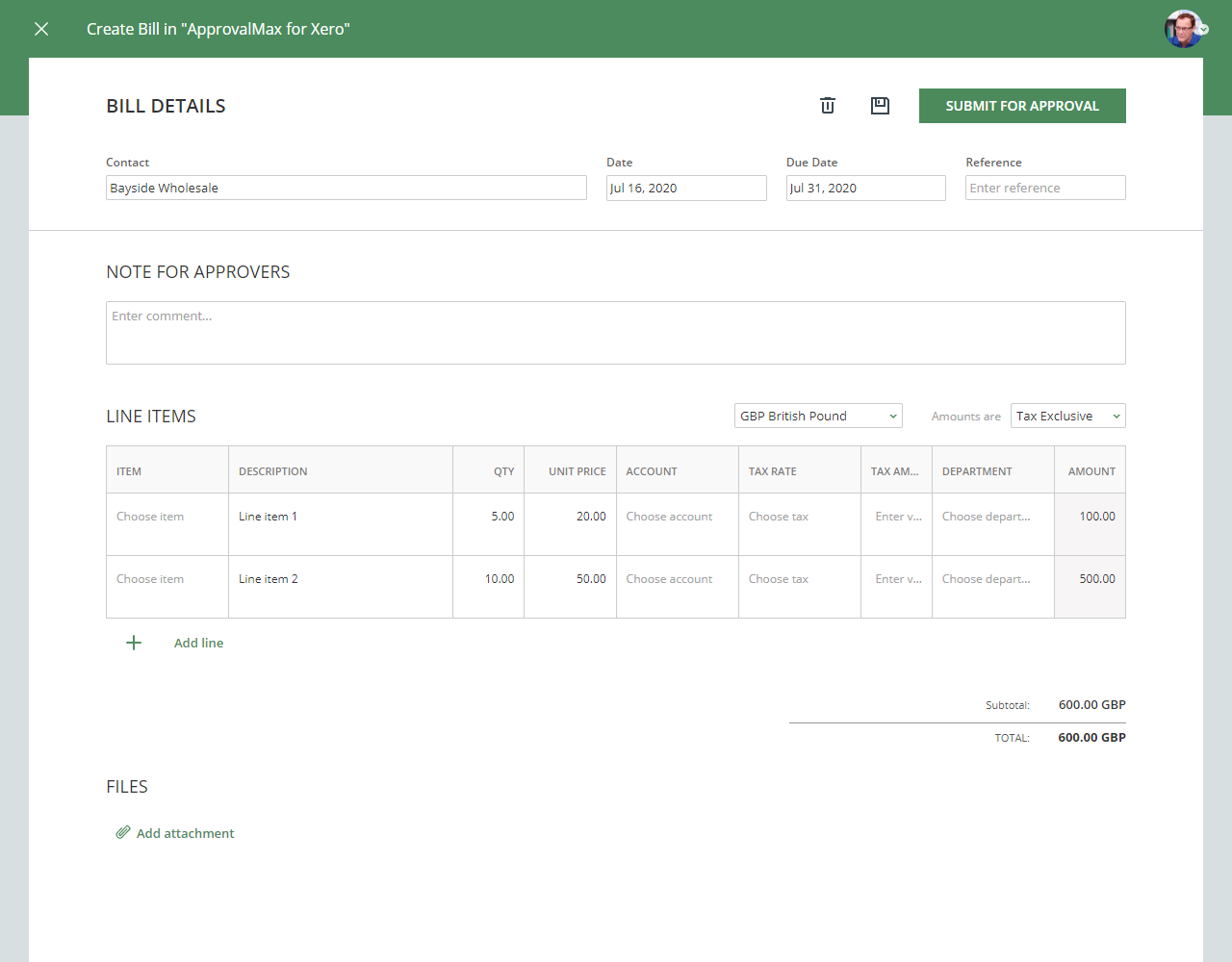Viewport: 1232px width, 962px height.
Task: Click the FILES heading
Action: pos(127,787)
